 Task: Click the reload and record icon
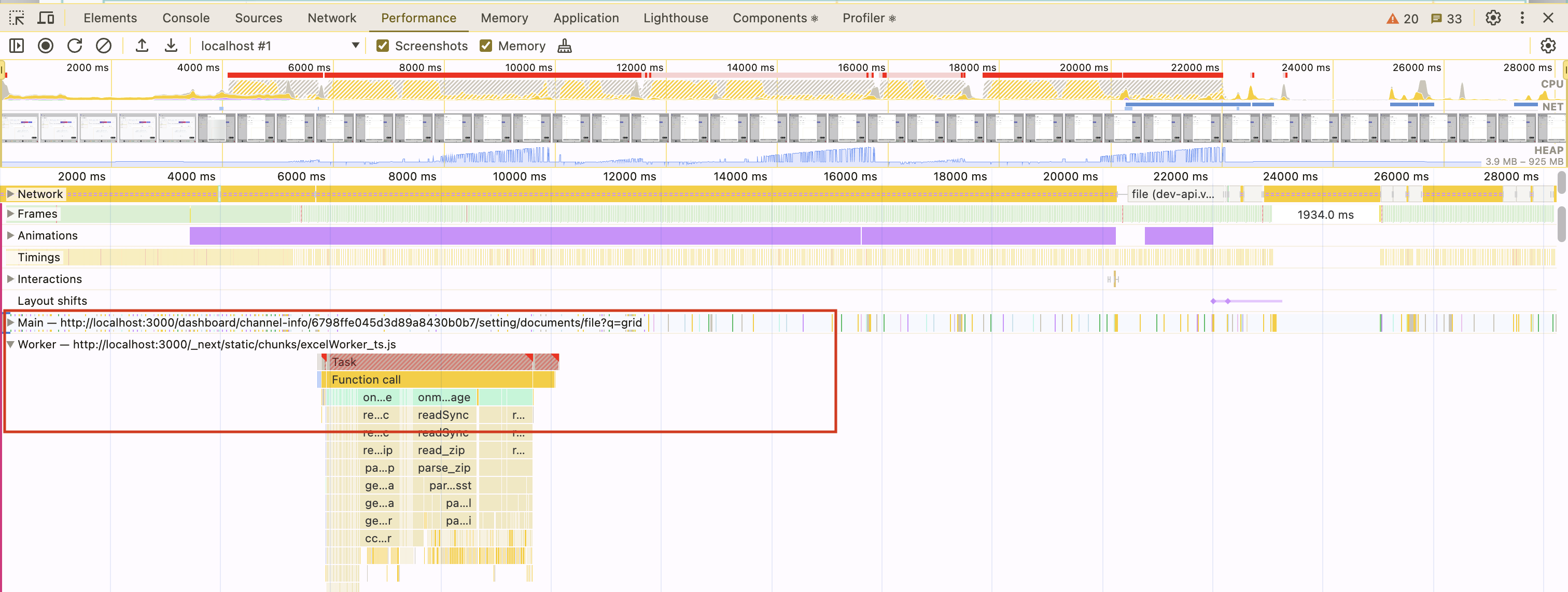[74, 46]
